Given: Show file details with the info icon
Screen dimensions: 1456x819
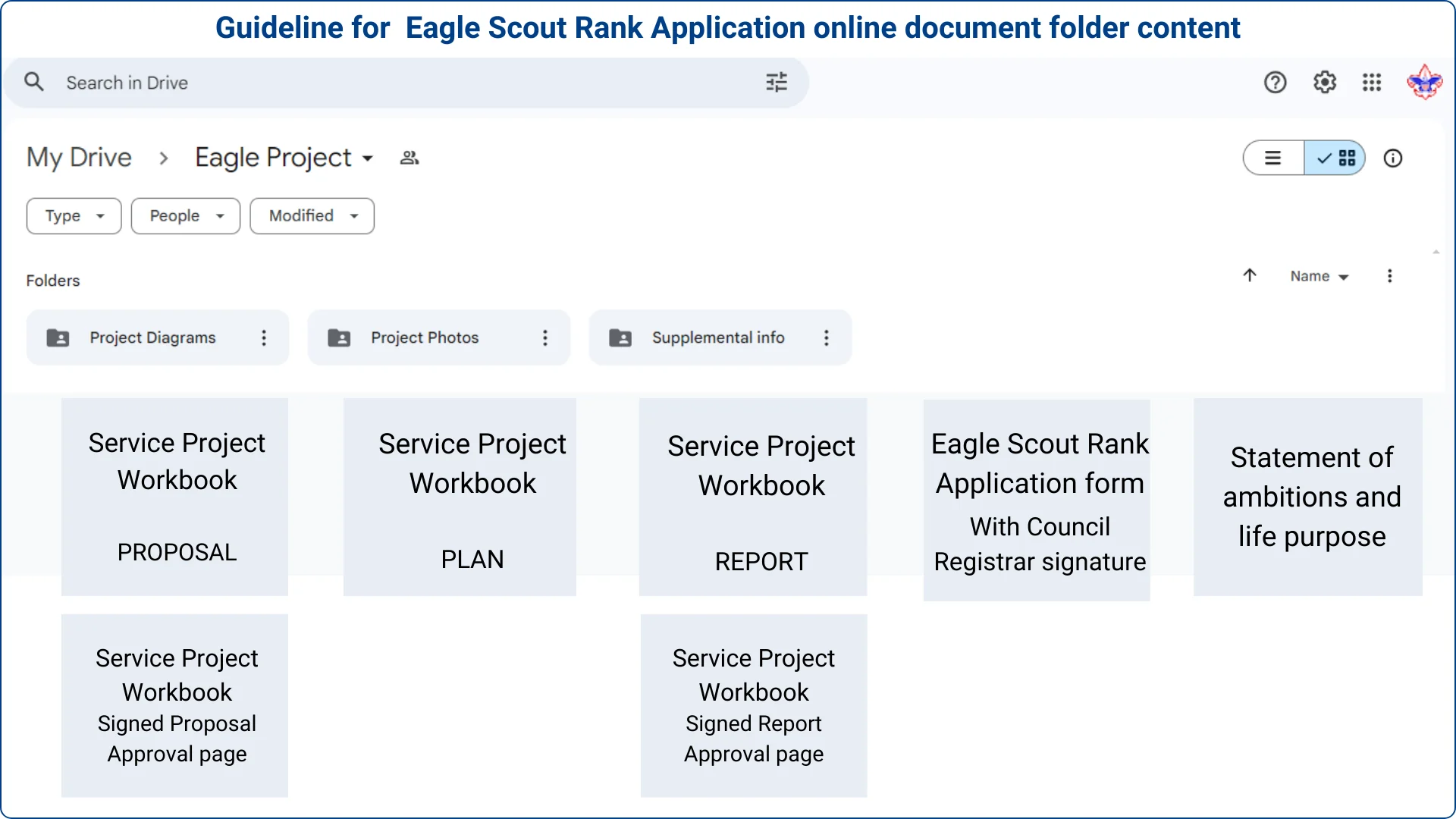Looking at the screenshot, I should (x=1394, y=158).
